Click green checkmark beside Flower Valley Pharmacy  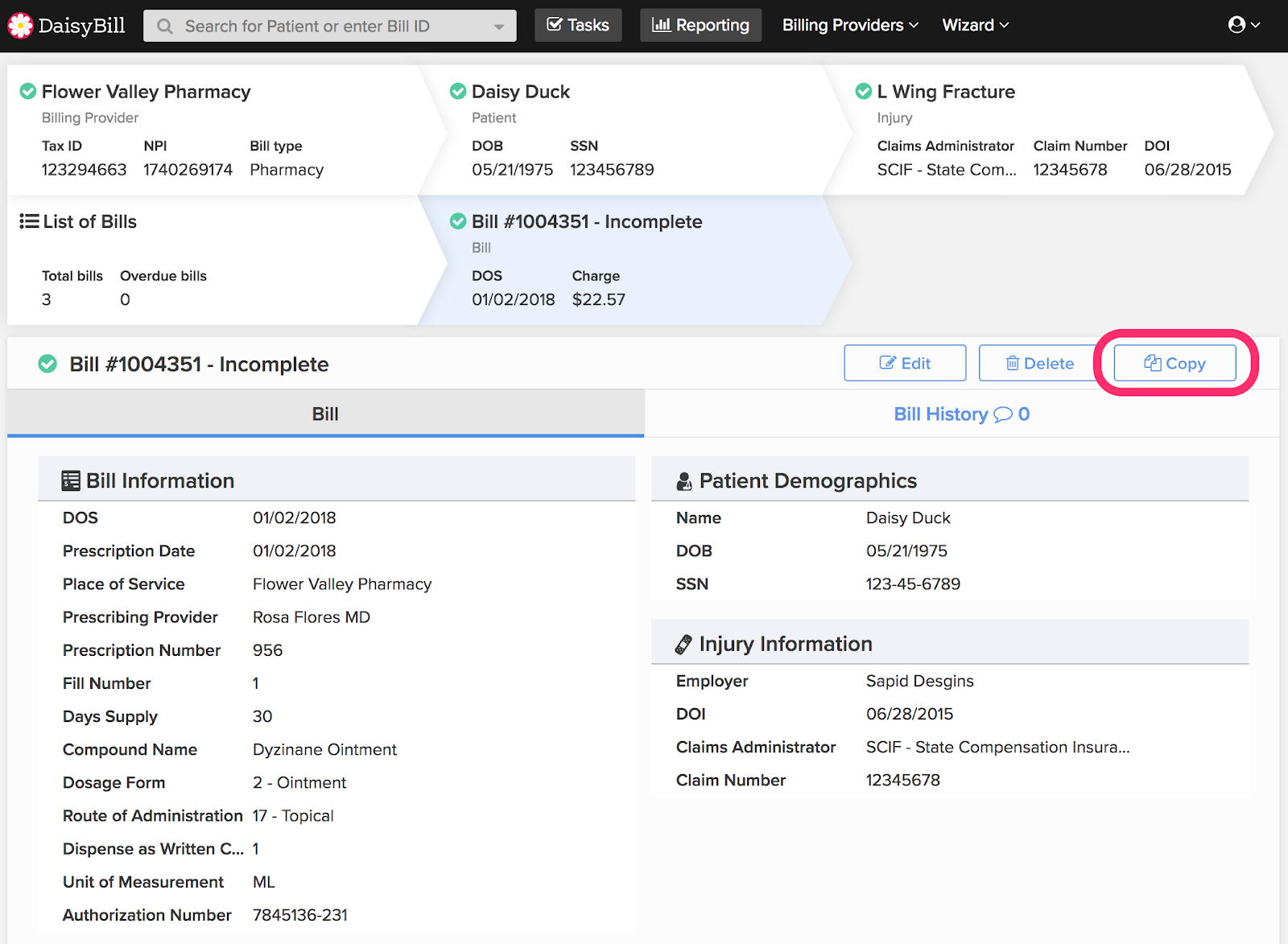tap(28, 92)
